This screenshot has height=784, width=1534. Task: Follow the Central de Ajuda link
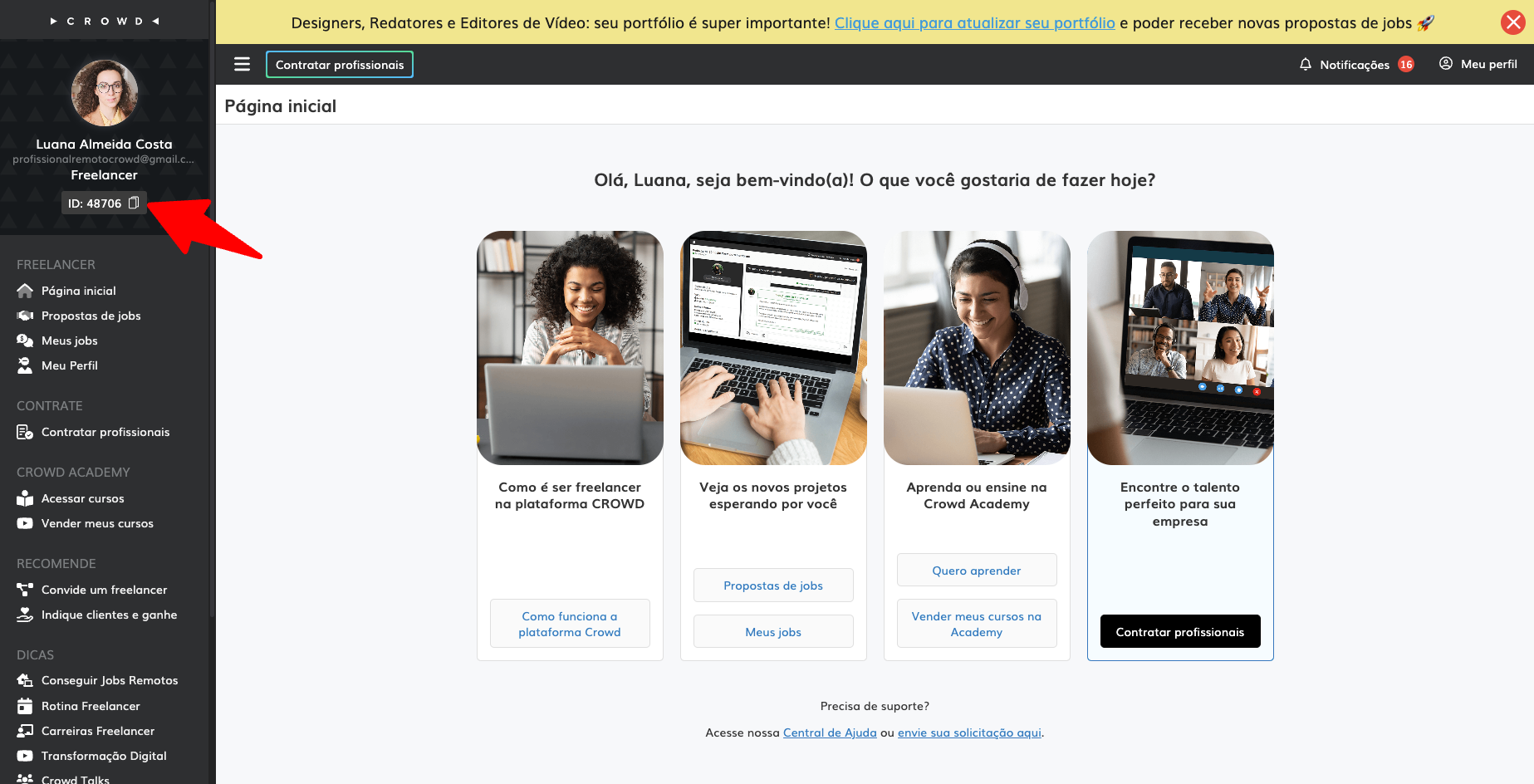pos(830,733)
